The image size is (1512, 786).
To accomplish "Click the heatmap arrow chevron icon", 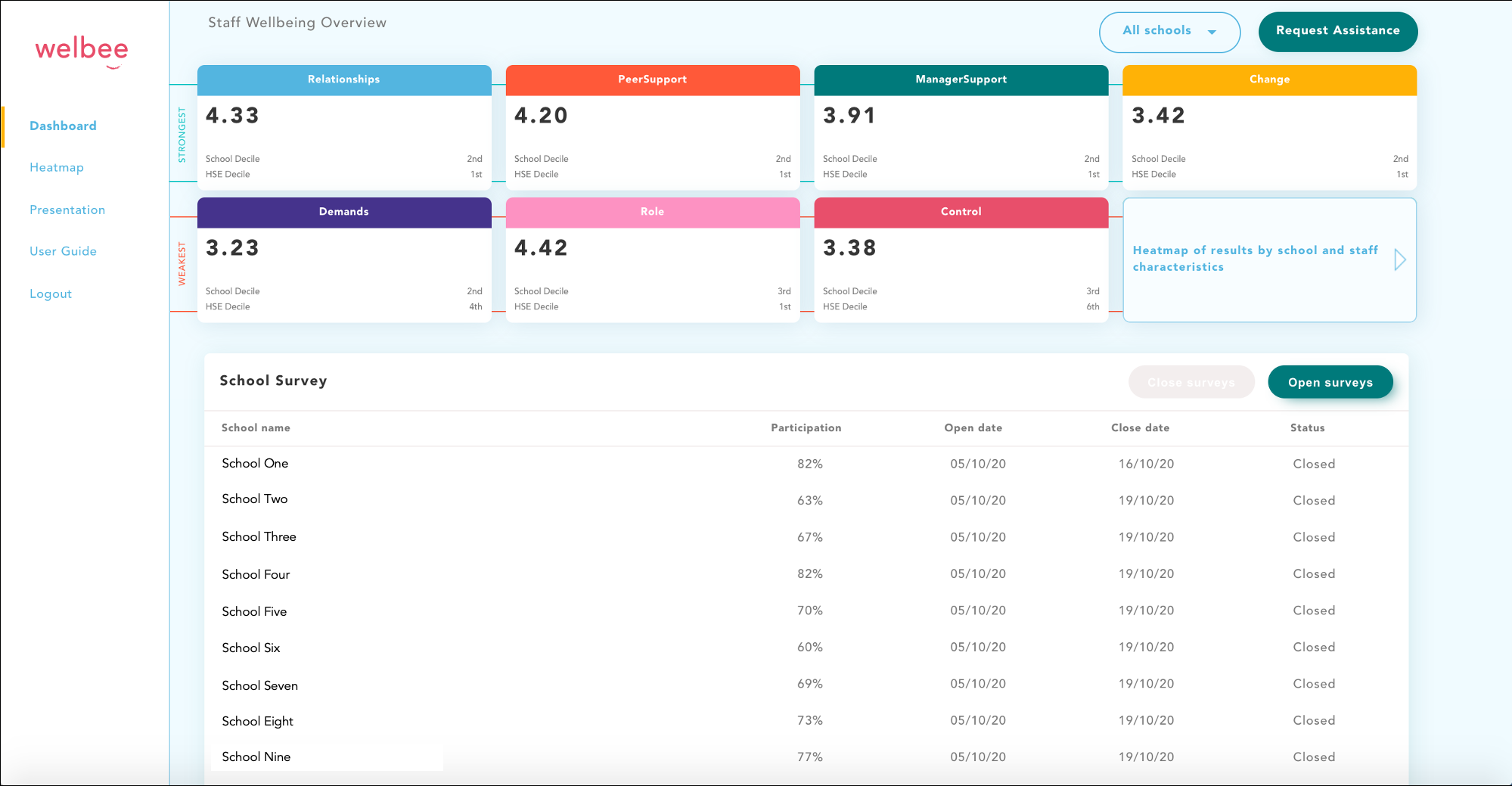I will pyautogui.click(x=1400, y=259).
